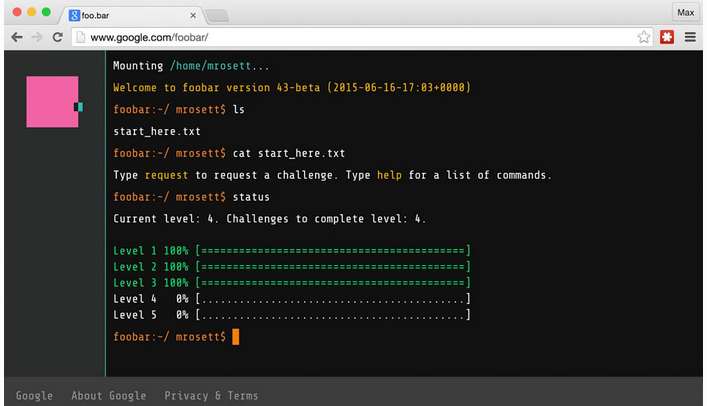Click the red extension icon in toolbar

pos(667,37)
